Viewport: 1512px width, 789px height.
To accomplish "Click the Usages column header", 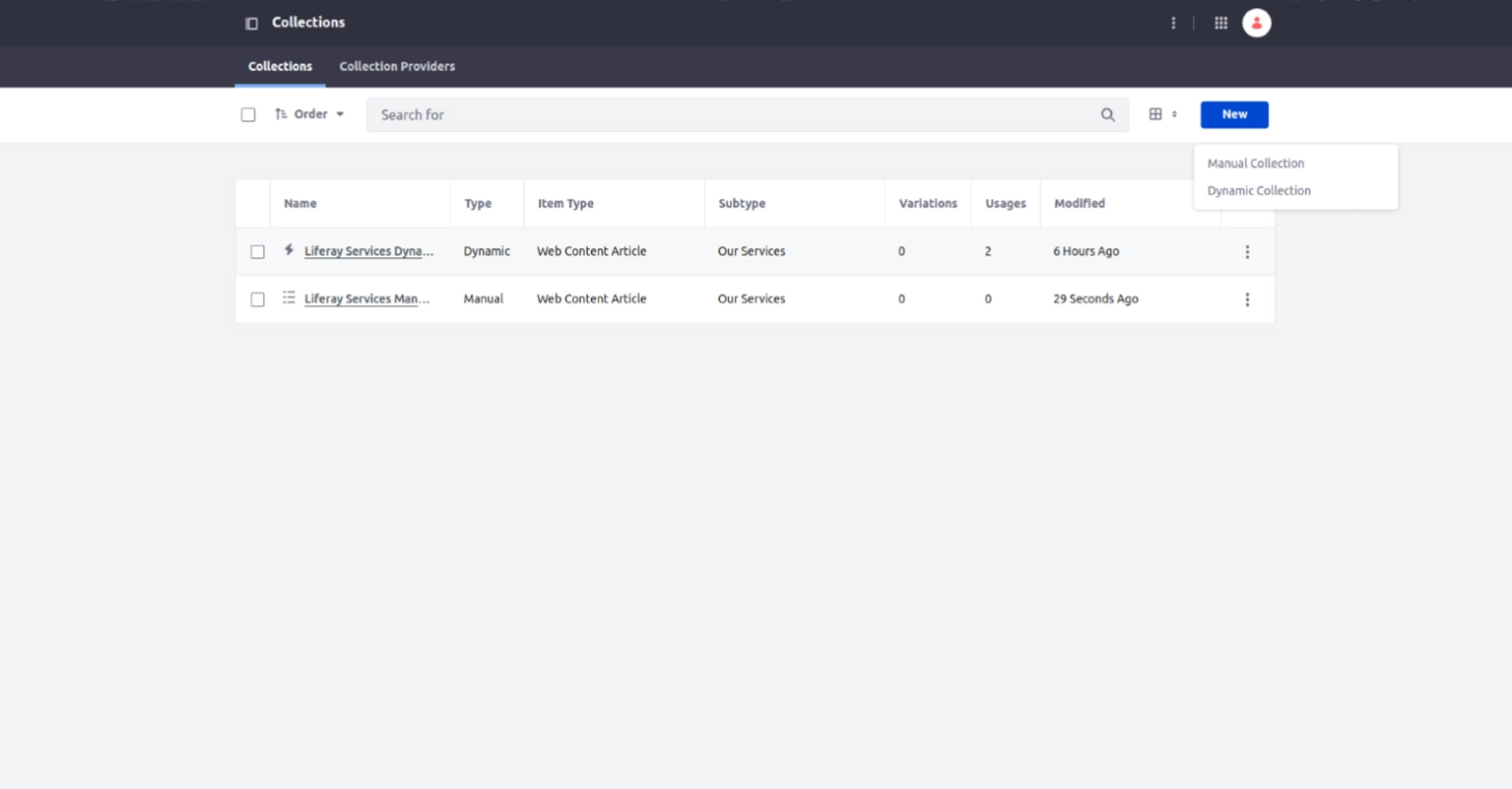I will (1006, 203).
